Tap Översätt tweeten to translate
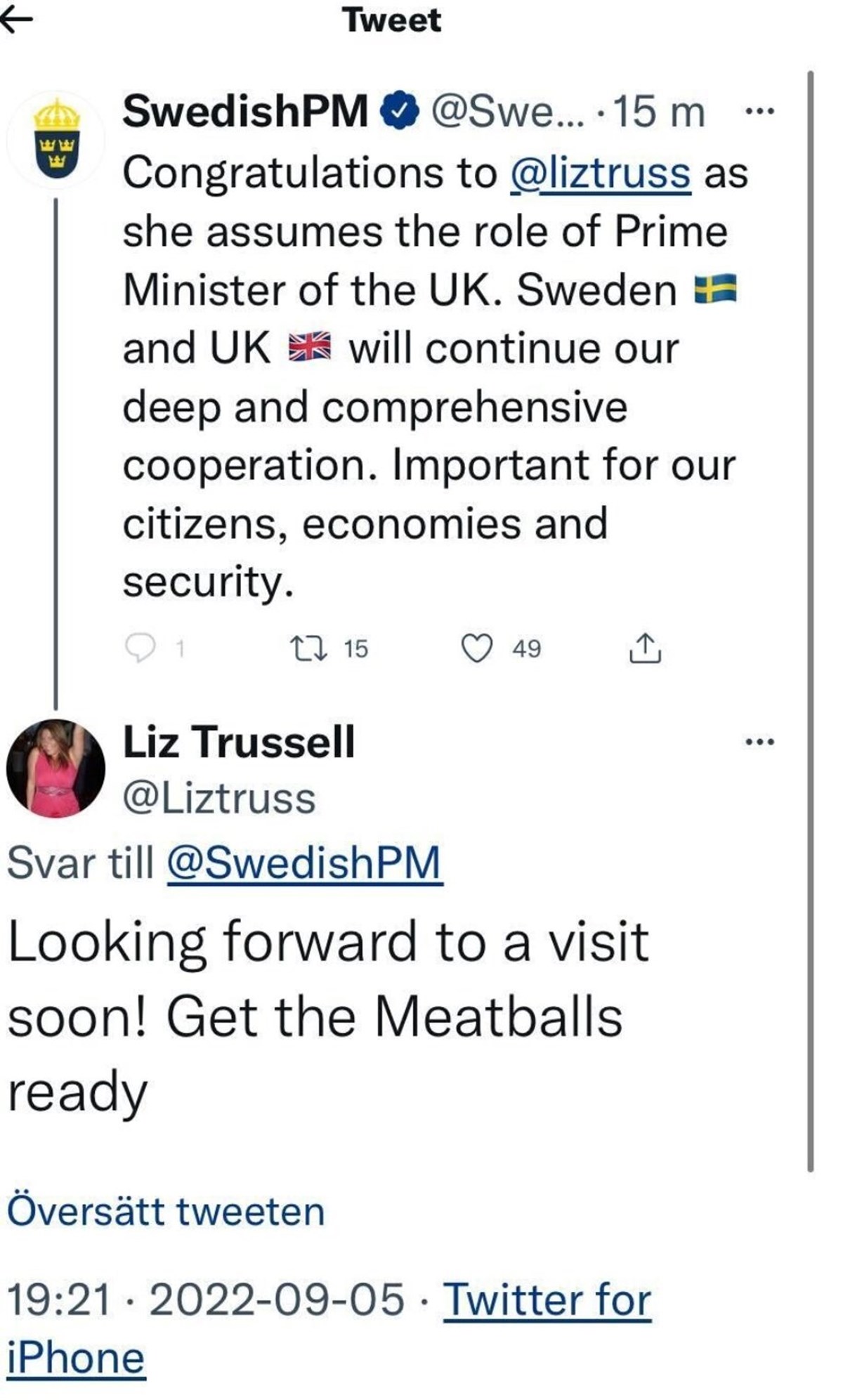 (x=166, y=1210)
